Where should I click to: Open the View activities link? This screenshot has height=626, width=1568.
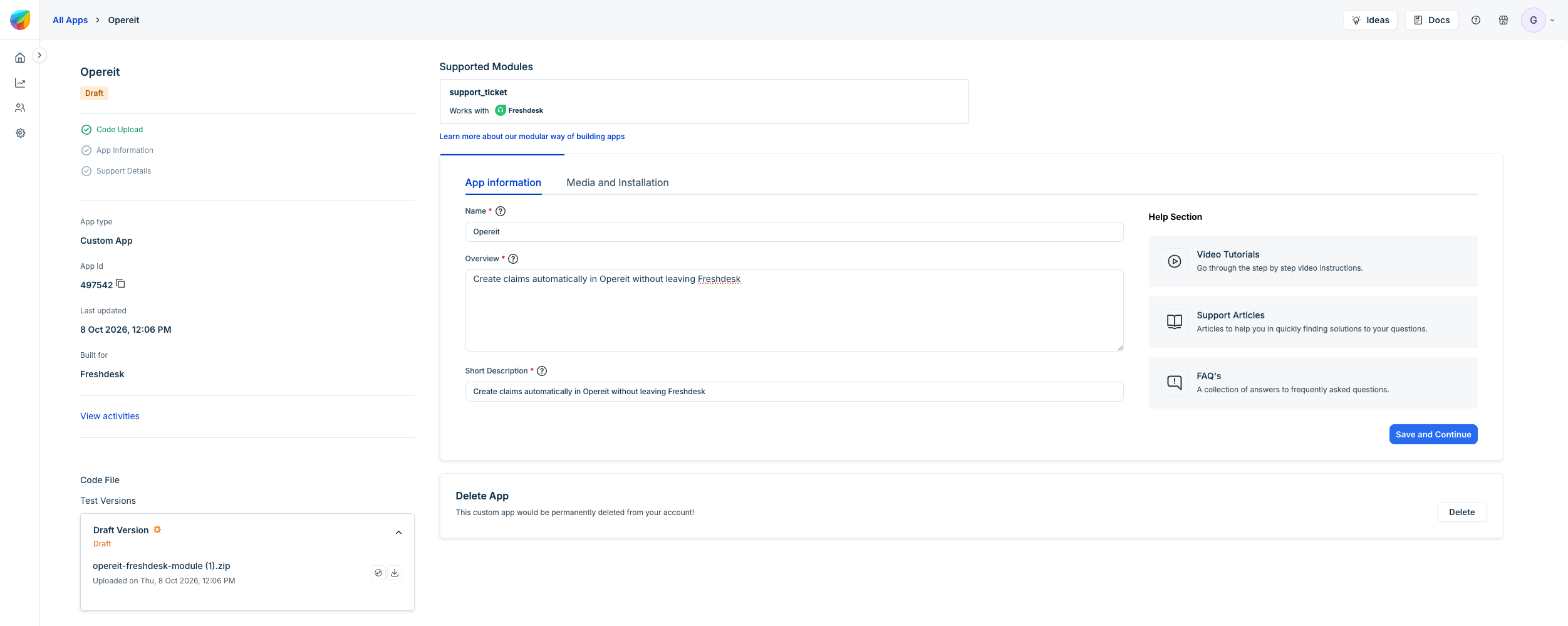point(110,416)
